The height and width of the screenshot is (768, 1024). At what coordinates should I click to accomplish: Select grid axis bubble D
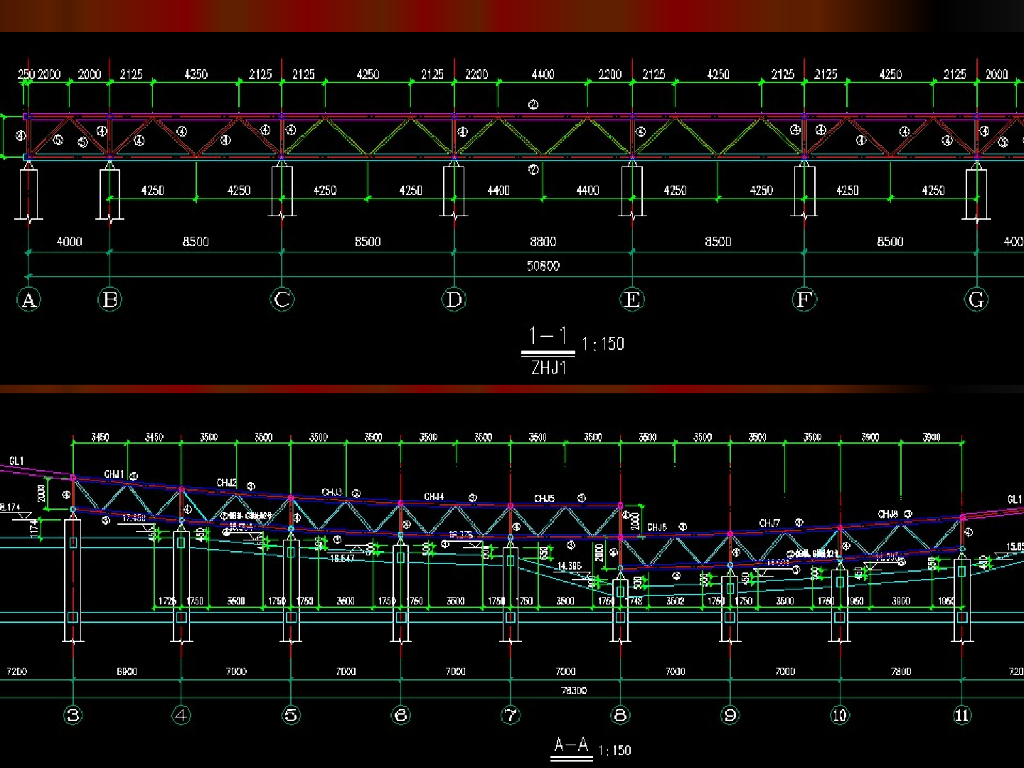click(455, 299)
